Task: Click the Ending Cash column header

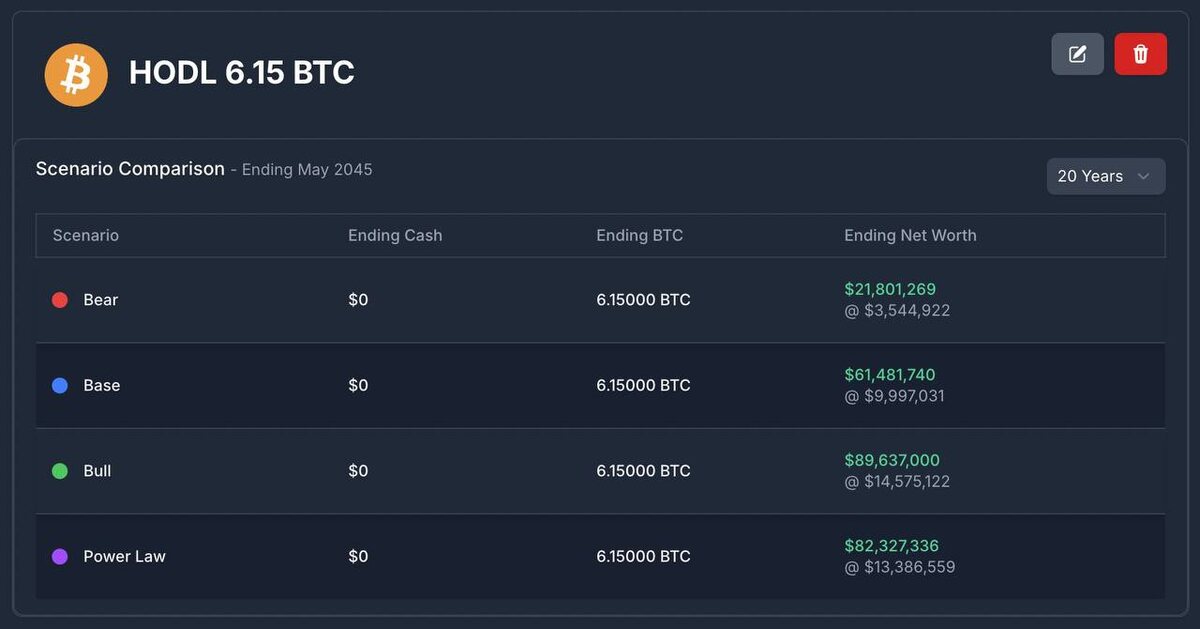Action: pos(395,236)
